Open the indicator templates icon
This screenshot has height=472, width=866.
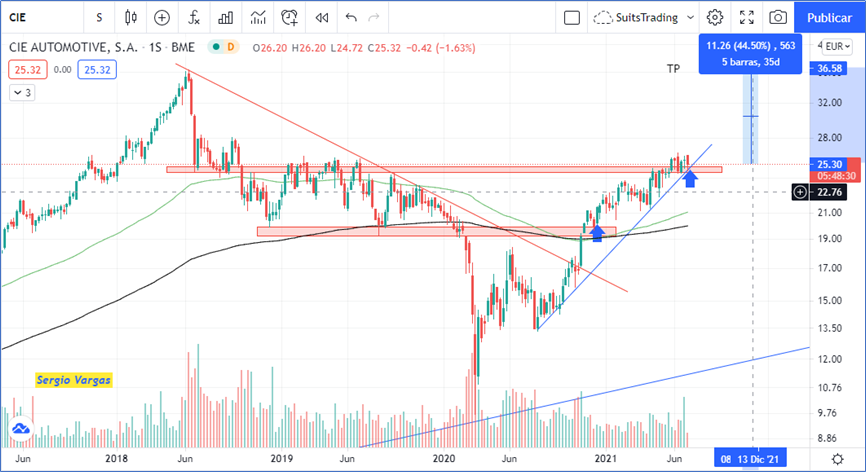(258, 17)
